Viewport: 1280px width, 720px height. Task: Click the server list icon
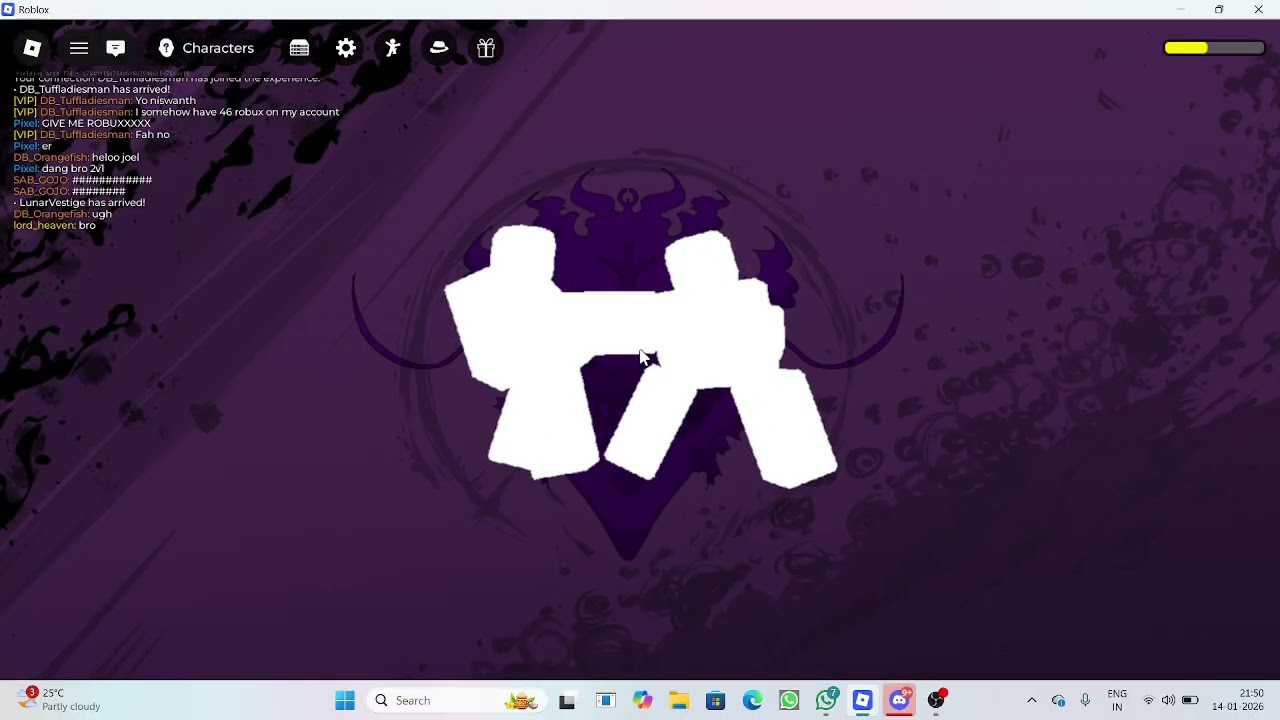coord(299,48)
